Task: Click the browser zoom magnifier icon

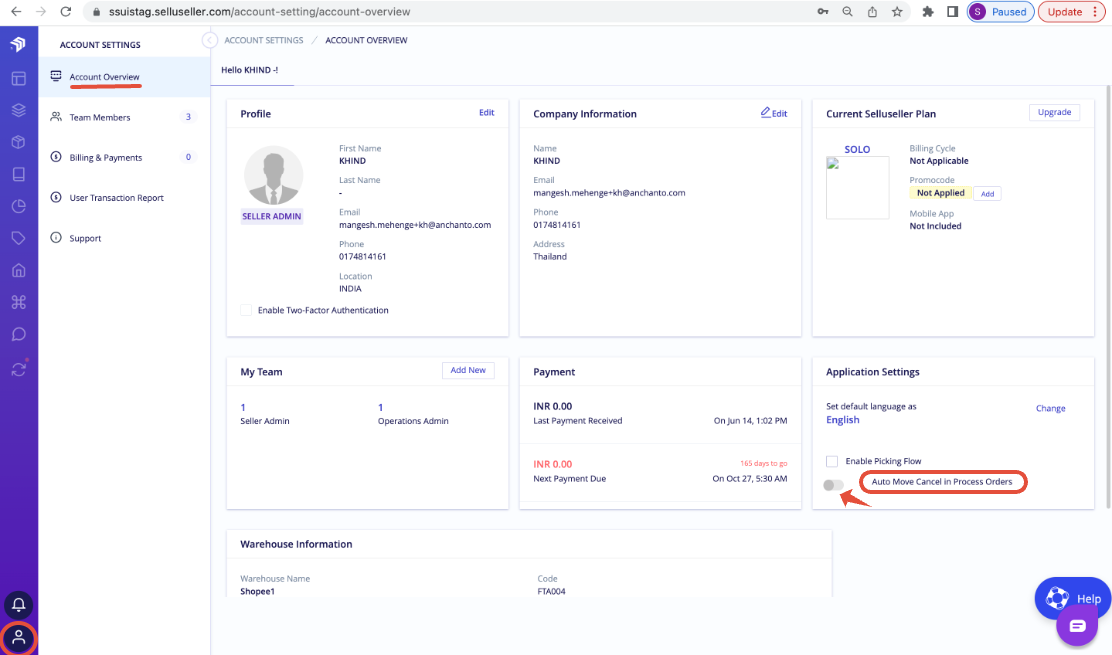Action: pyautogui.click(x=847, y=11)
